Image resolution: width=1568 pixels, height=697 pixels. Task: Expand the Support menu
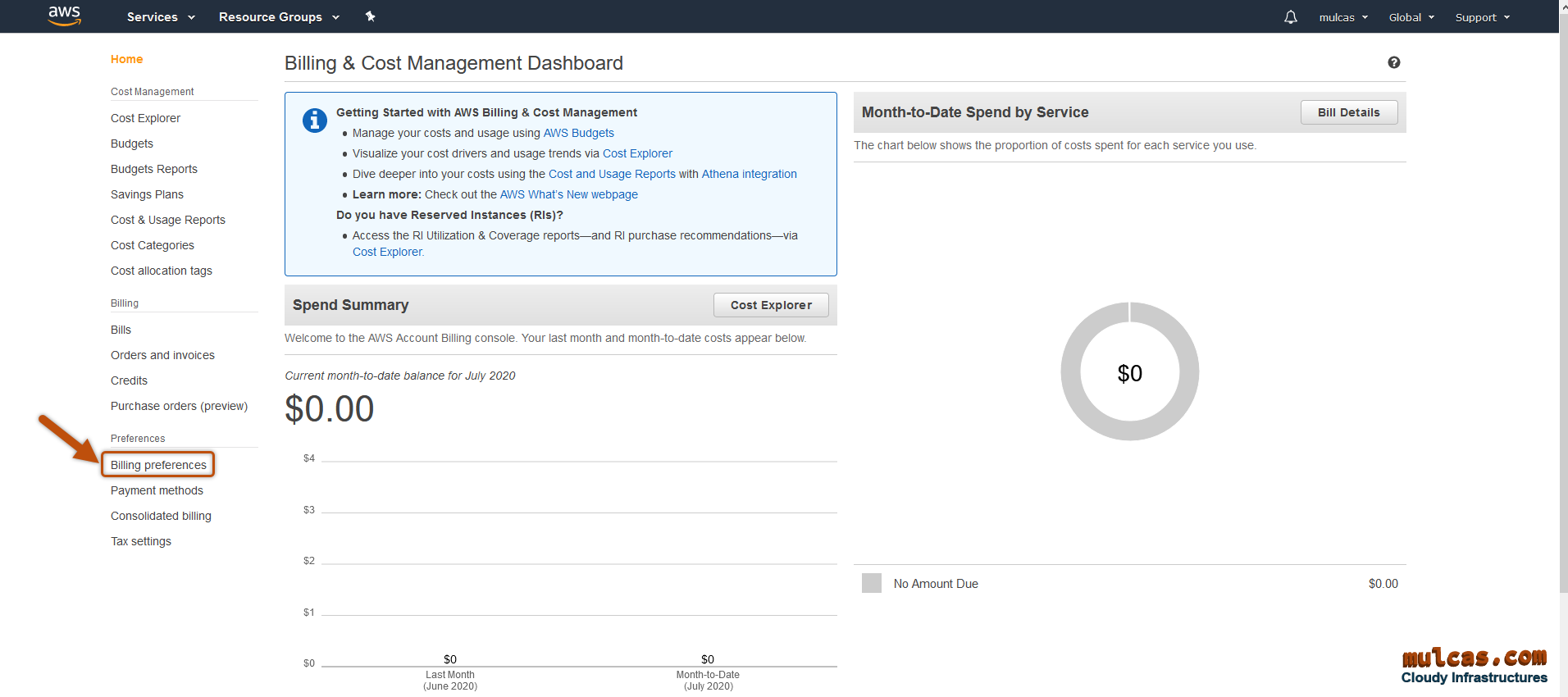point(1482,17)
